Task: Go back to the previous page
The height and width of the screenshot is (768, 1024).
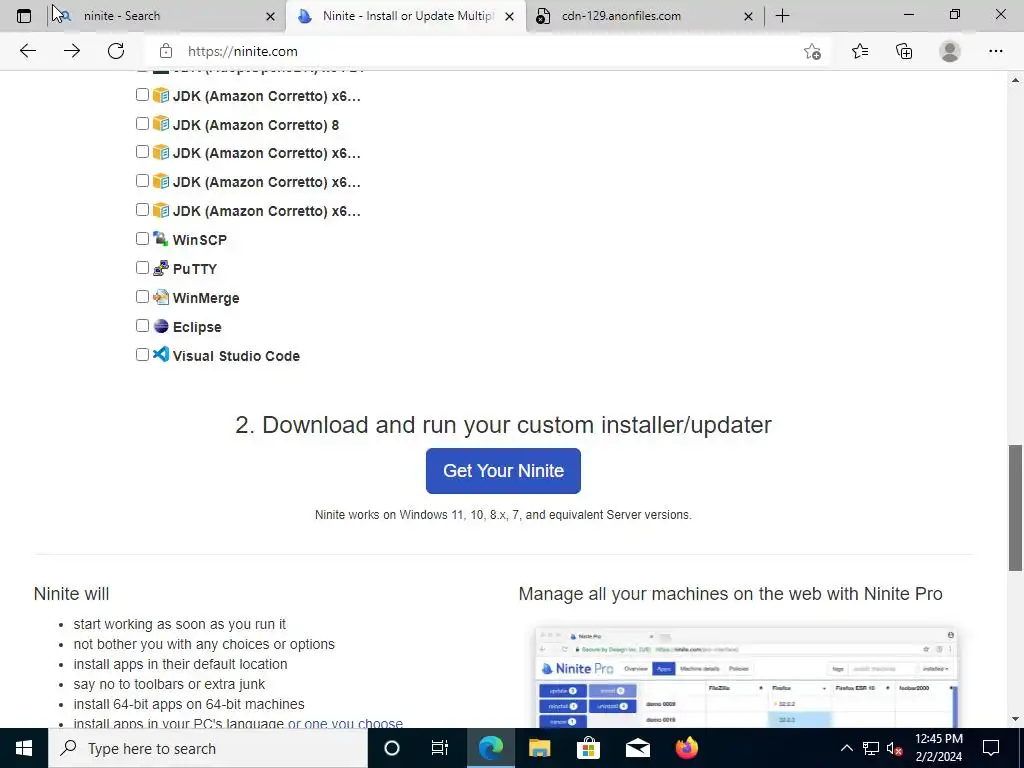Action: [x=27, y=51]
